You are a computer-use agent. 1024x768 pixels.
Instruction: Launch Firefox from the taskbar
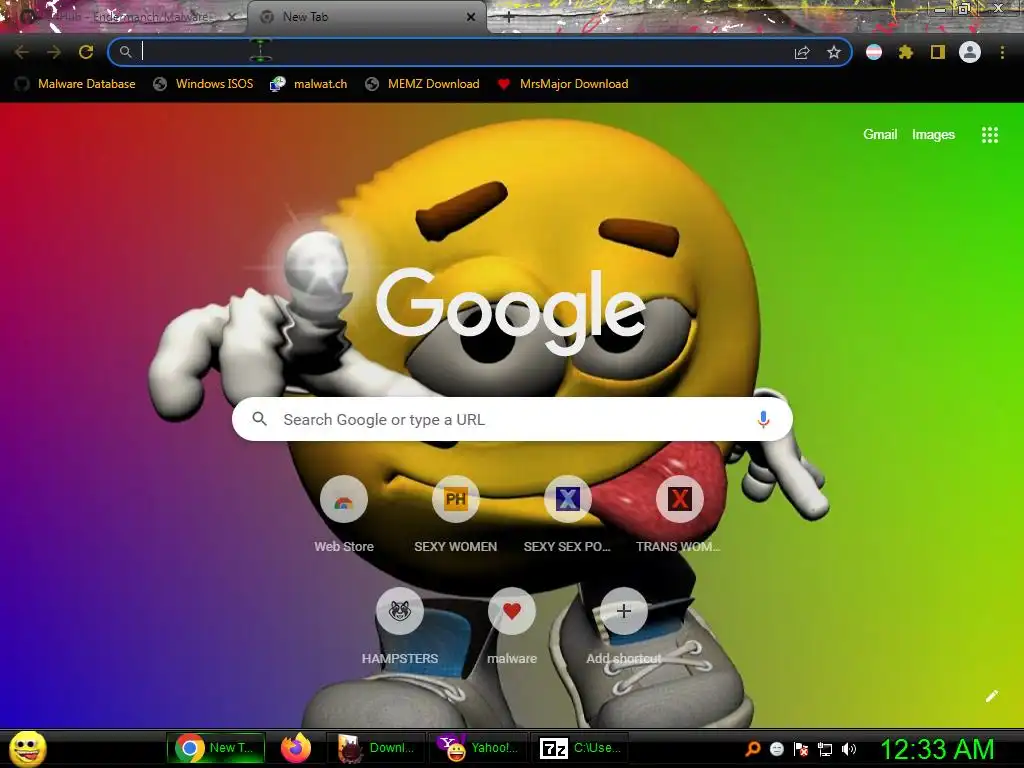(296, 748)
